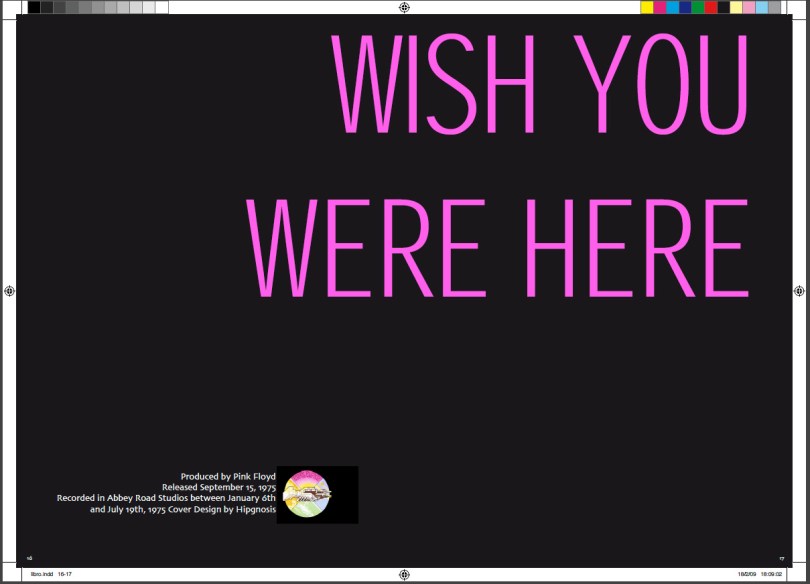Click the pink "WISH YOU" headline text
This screenshot has height=584, width=810.
pyautogui.click(x=540, y=85)
